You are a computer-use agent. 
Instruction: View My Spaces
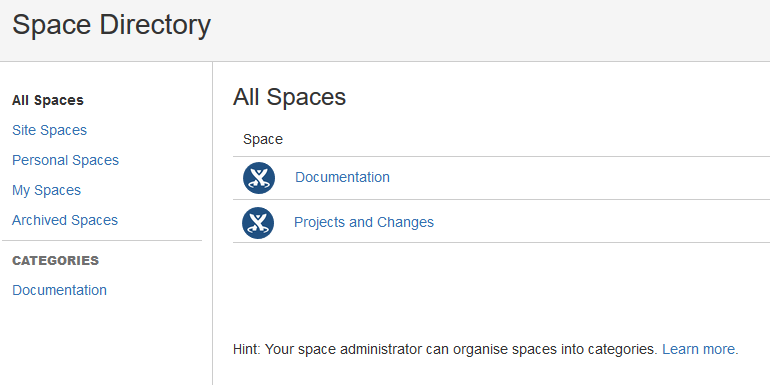pos(46,190)
